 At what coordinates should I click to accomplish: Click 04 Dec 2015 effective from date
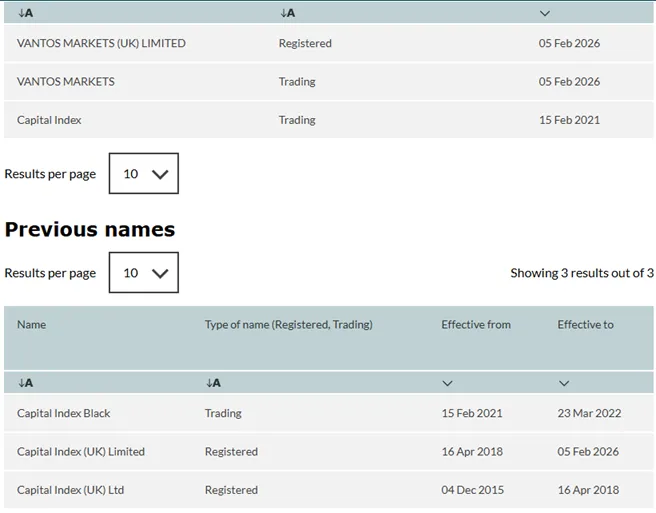tap(472, 490)
